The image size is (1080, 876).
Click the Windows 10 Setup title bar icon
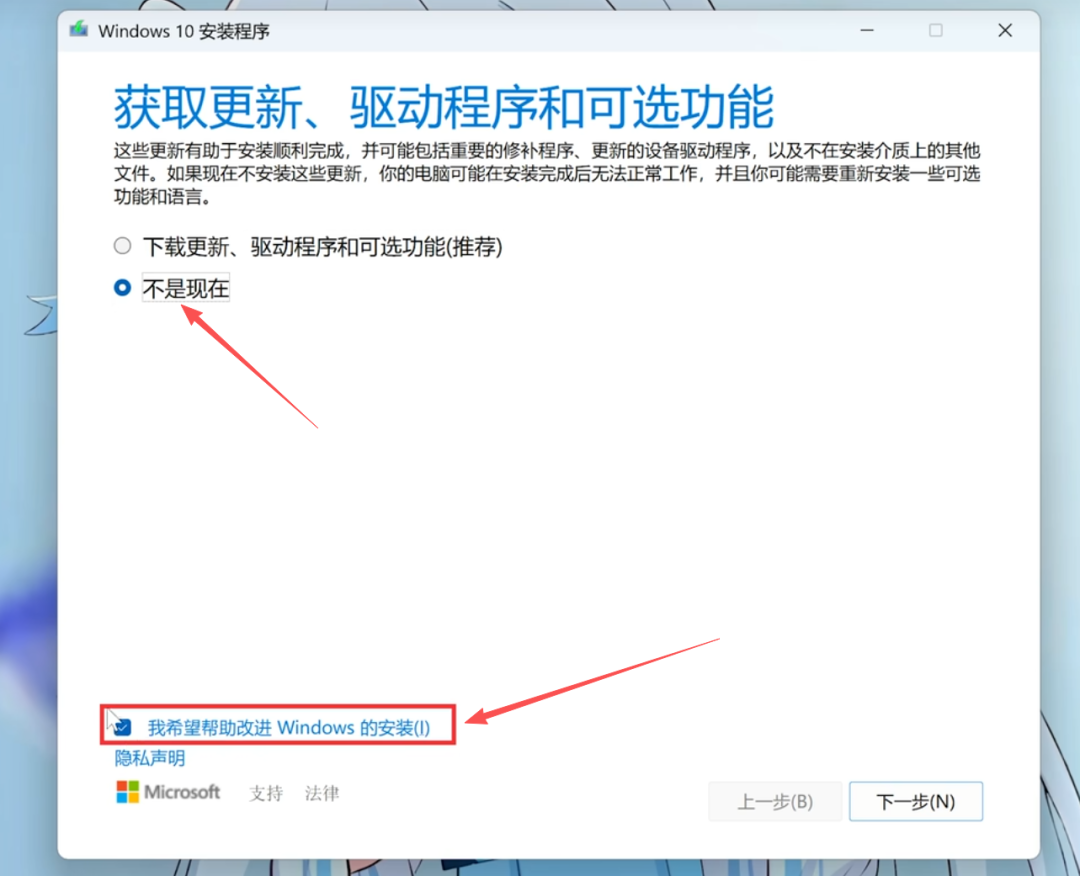click(x=79, y=30)
